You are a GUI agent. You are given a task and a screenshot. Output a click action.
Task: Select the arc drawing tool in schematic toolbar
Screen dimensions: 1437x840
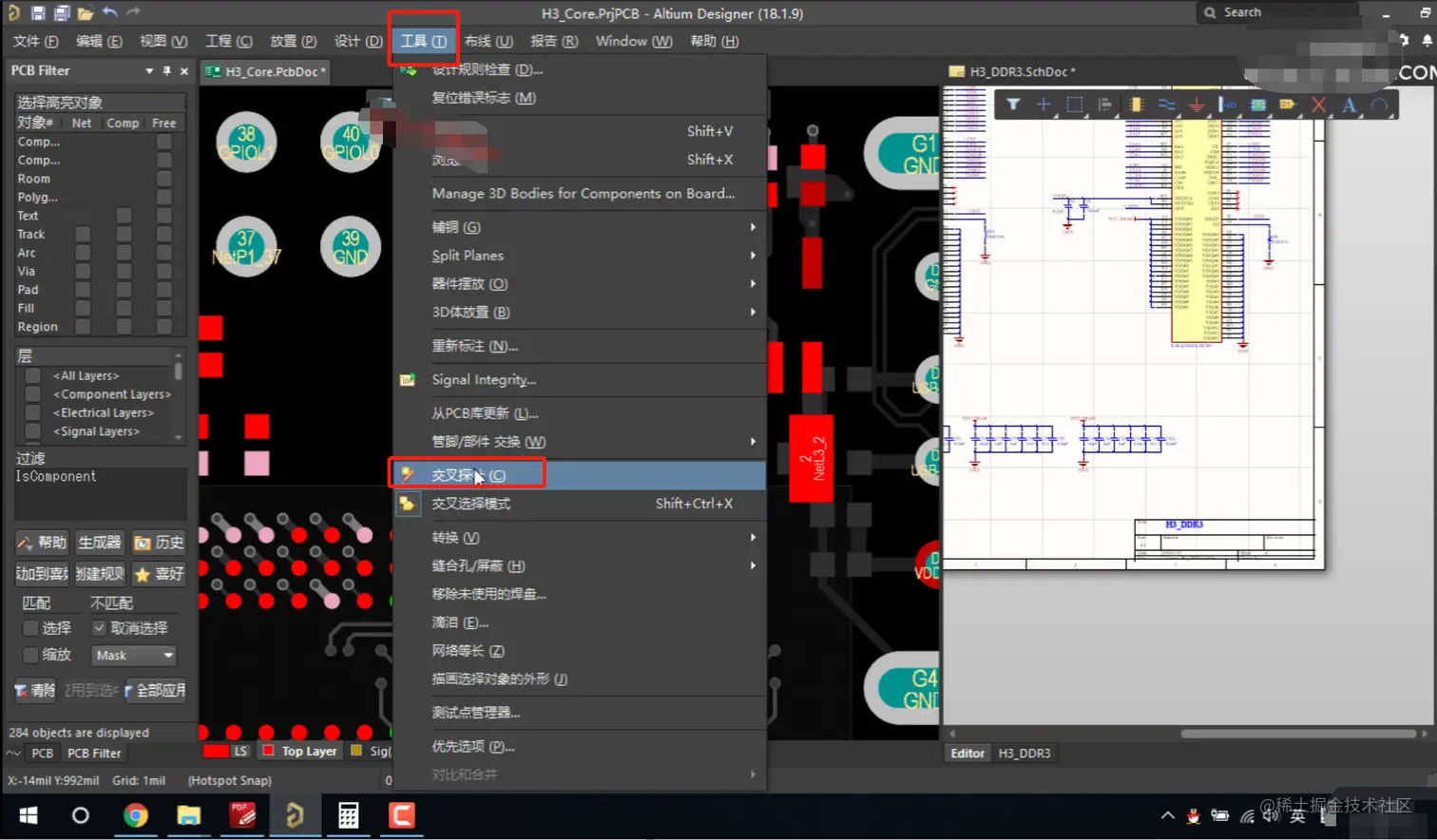pos(1379,105)
